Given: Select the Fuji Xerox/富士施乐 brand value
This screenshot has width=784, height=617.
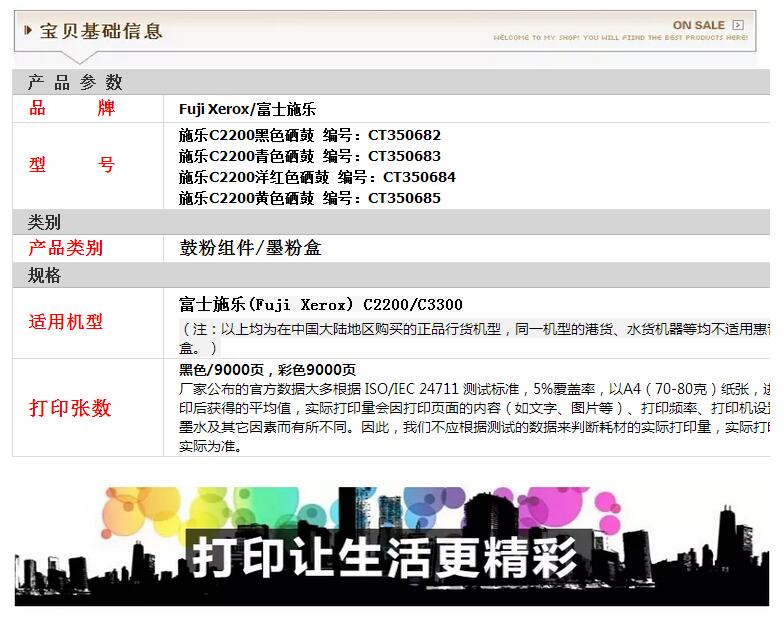Looking at the screenshot, I should pos(248,109).
